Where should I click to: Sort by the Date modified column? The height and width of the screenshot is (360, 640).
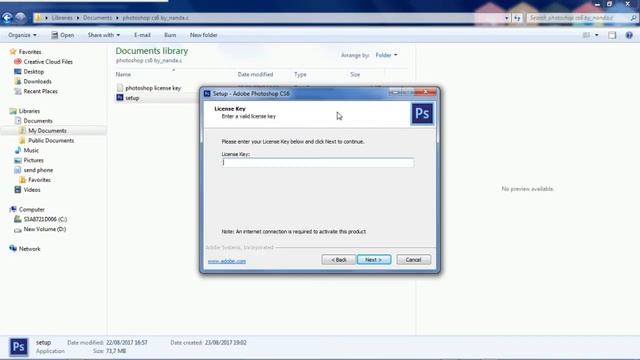(x=255, y=74)
